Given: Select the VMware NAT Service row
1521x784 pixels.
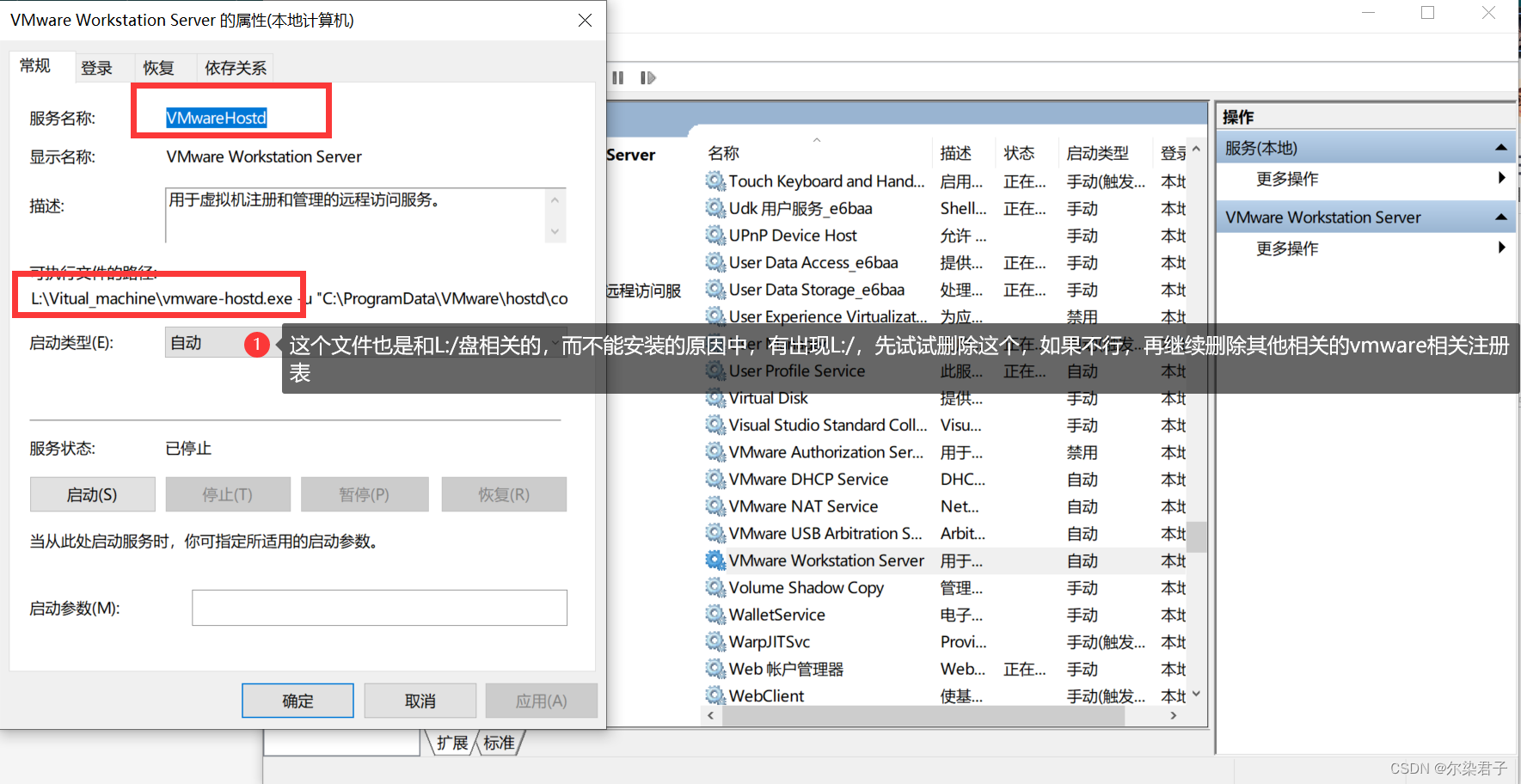Looking at the screenshot, I should pos(944,506).
